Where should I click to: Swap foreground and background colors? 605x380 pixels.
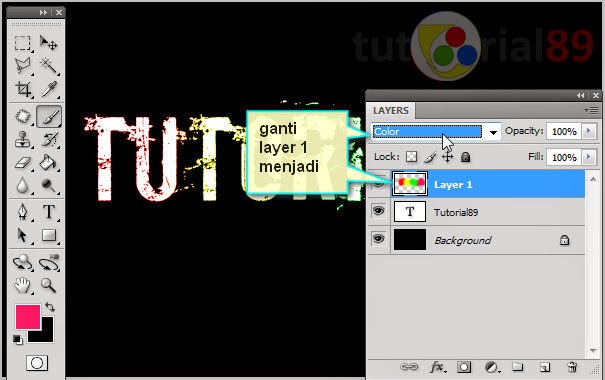pyautogui.click(x=50, y=307)
